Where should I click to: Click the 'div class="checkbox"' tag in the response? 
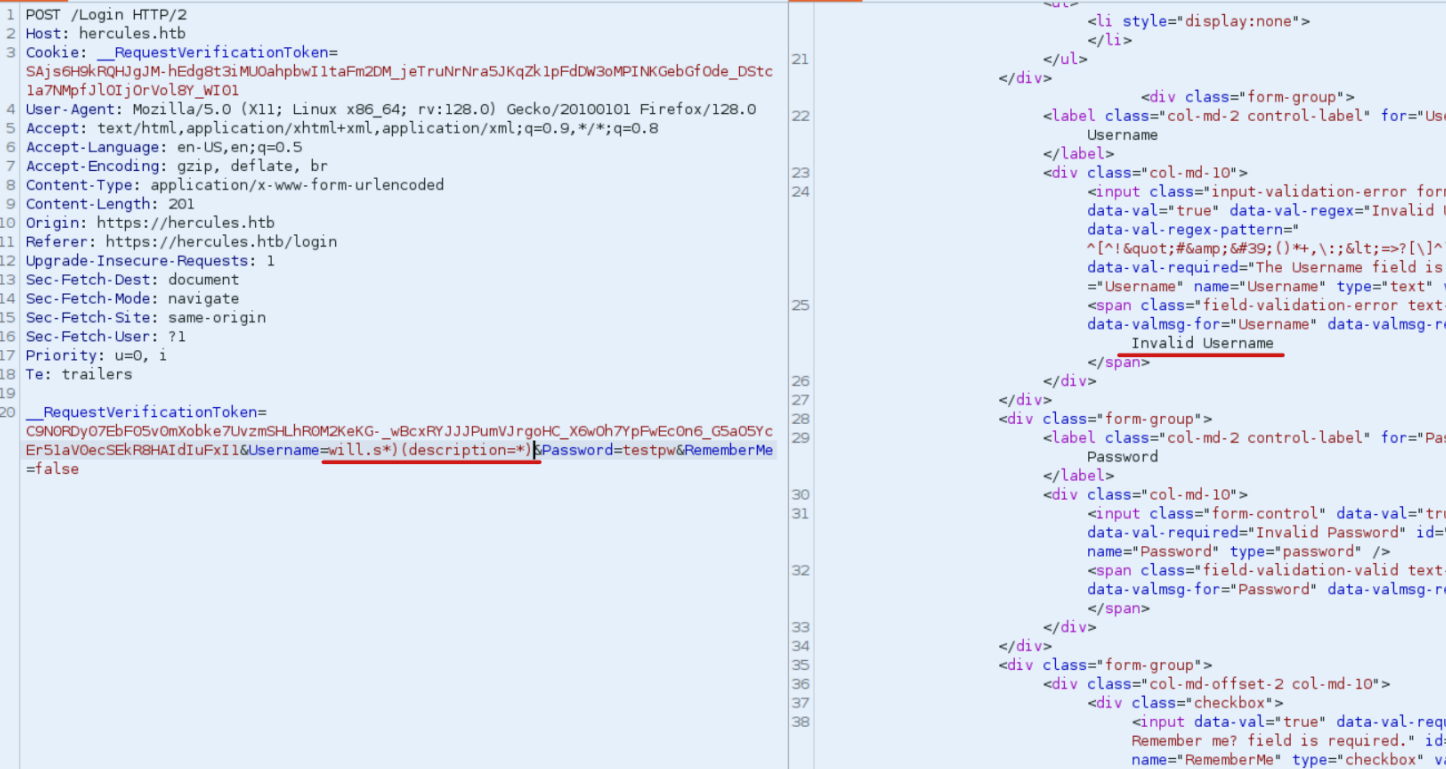[1186, 703]
